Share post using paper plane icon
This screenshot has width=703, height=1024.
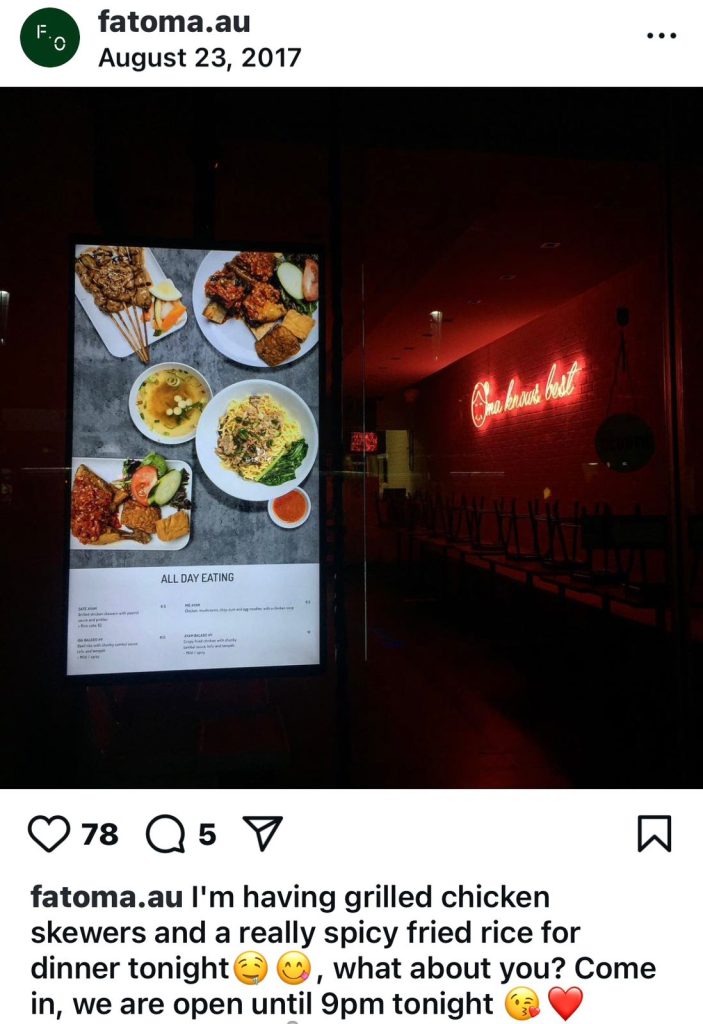tap(263, 833)
